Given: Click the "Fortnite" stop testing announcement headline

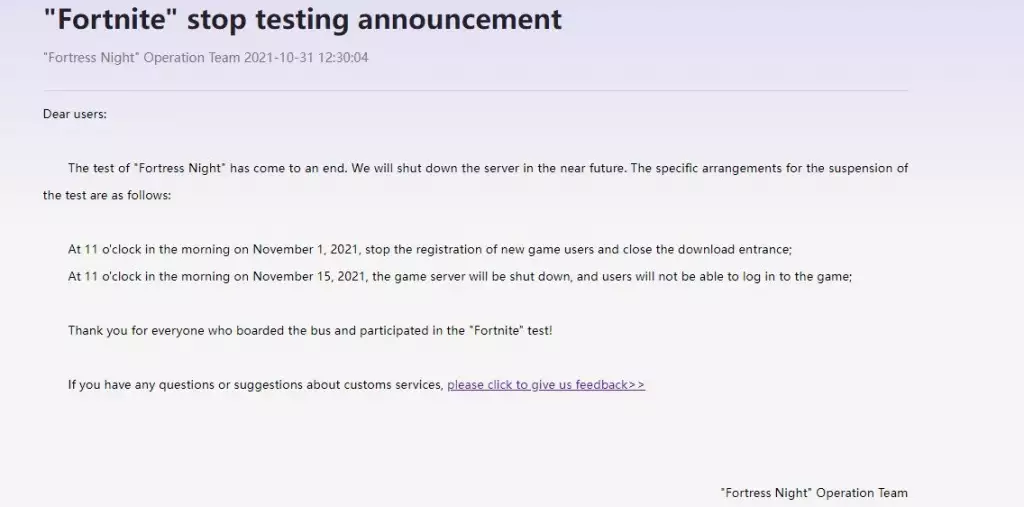Looking at the screenshot, I should pyautogui.click(x=303, y=19).
